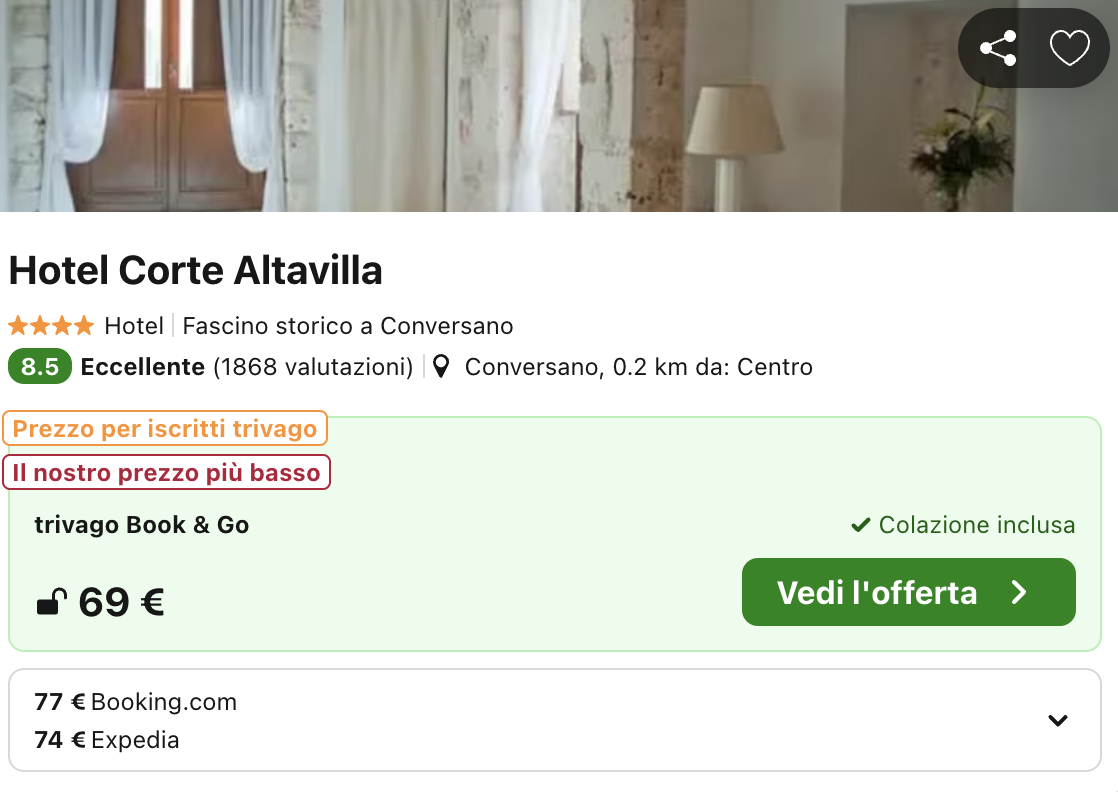Image resolution: width=1118 pixels, height=792 pixels.
Task: Save hotel with the heart icon
Action: (1069, 48)
